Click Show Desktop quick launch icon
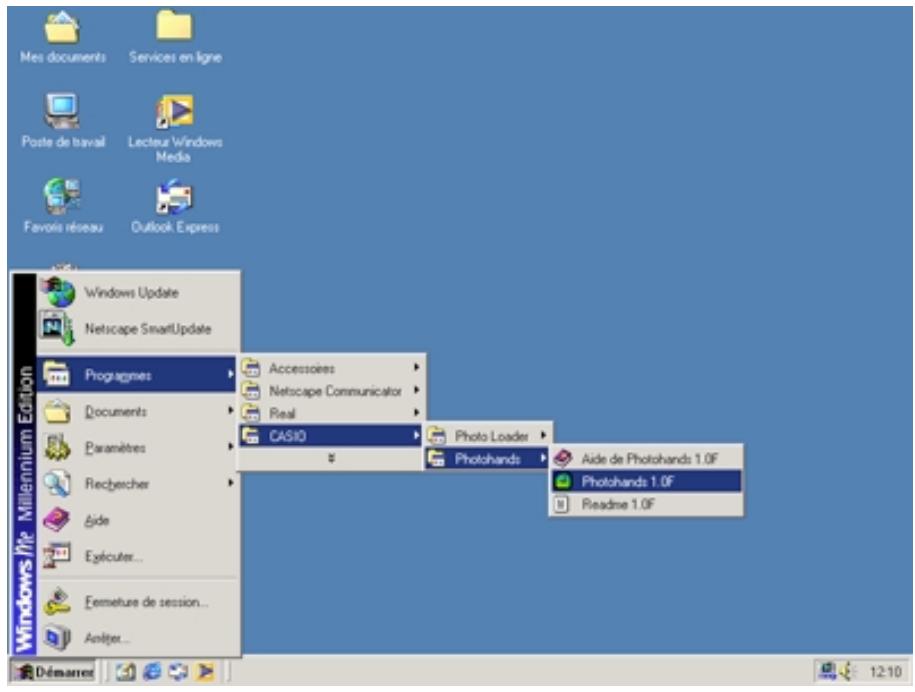 [x=125, y=672]
